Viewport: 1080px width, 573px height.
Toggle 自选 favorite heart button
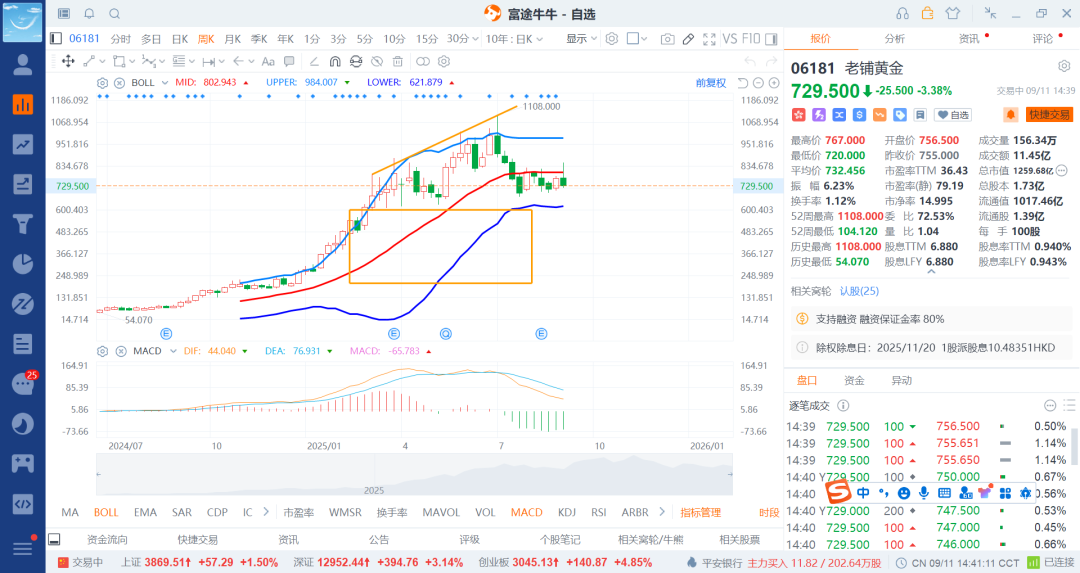click(953, 115)
